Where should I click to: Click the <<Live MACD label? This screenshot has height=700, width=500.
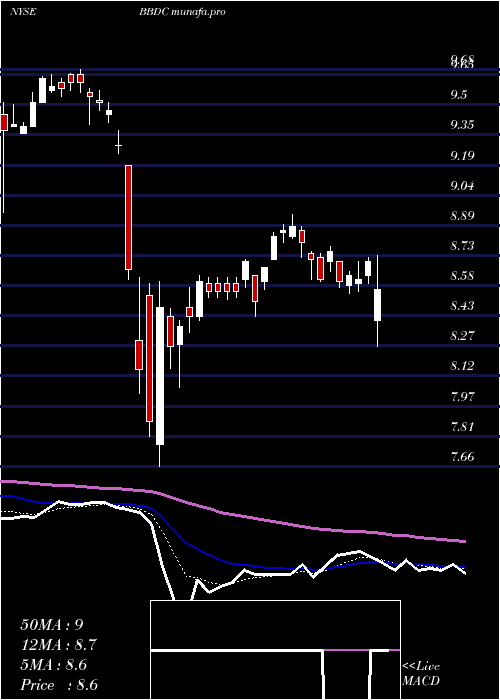point(421,674)
